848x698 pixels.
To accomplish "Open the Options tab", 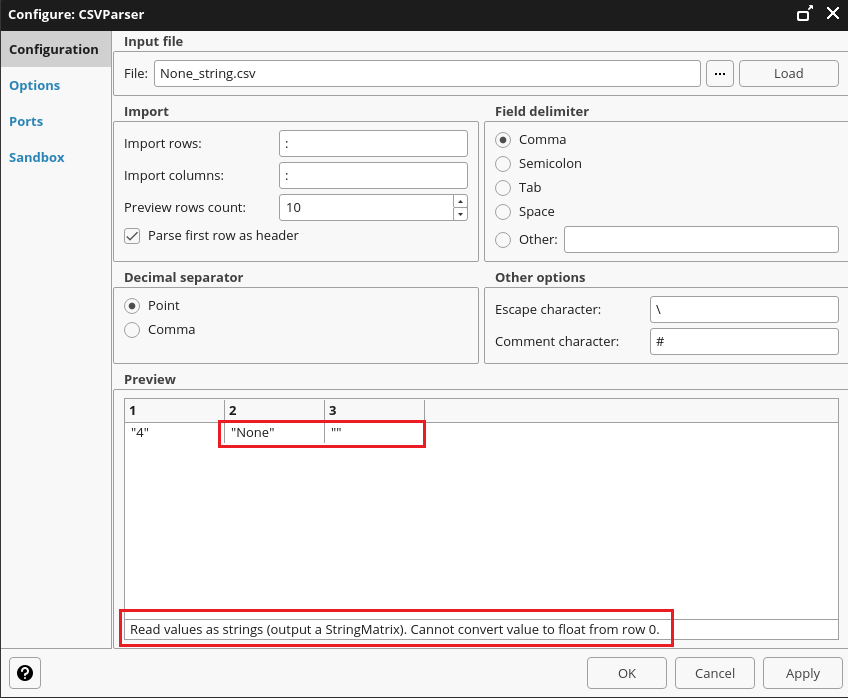I will [x=35, y=85].
